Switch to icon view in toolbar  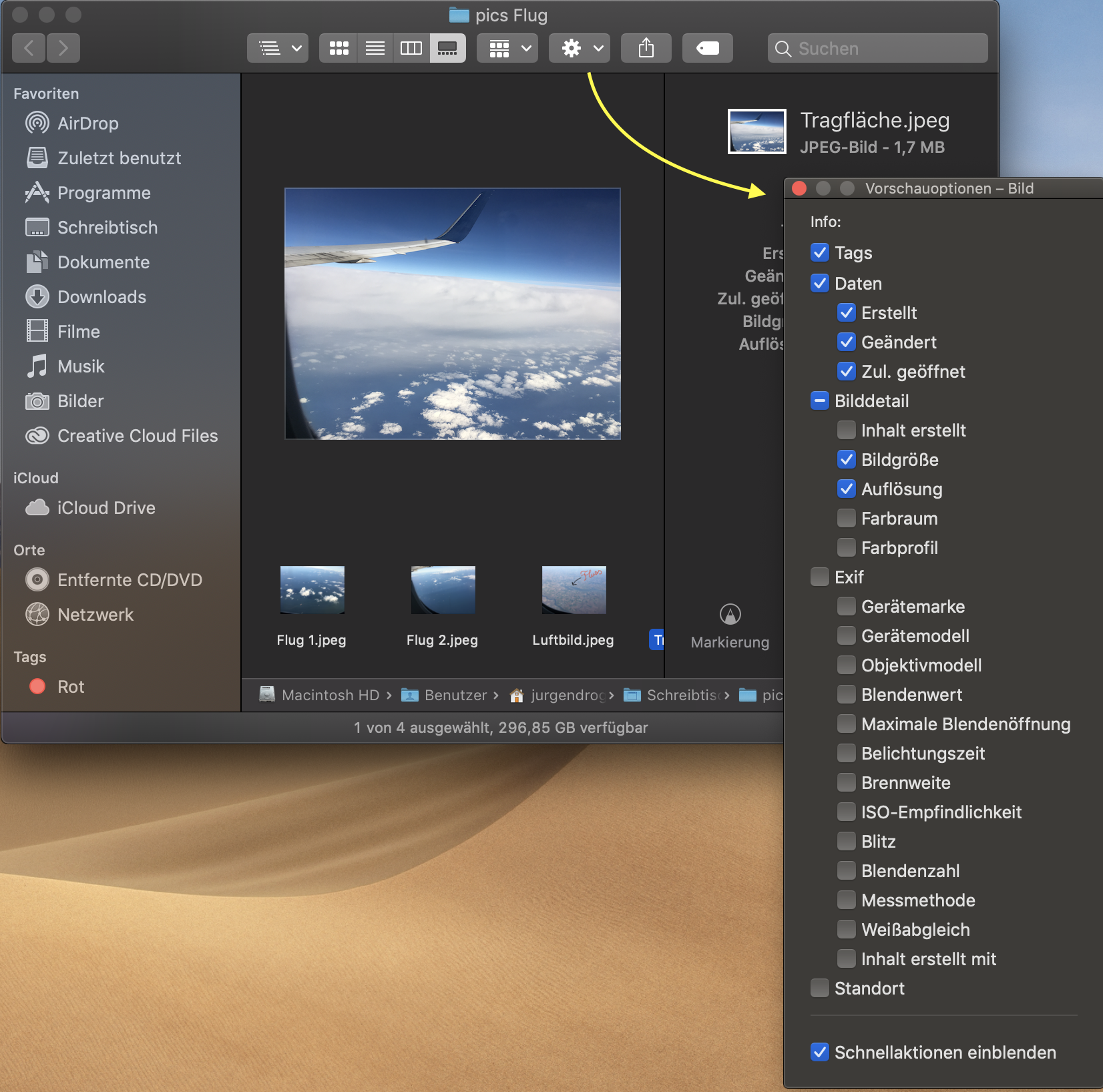tap(339, 48)
